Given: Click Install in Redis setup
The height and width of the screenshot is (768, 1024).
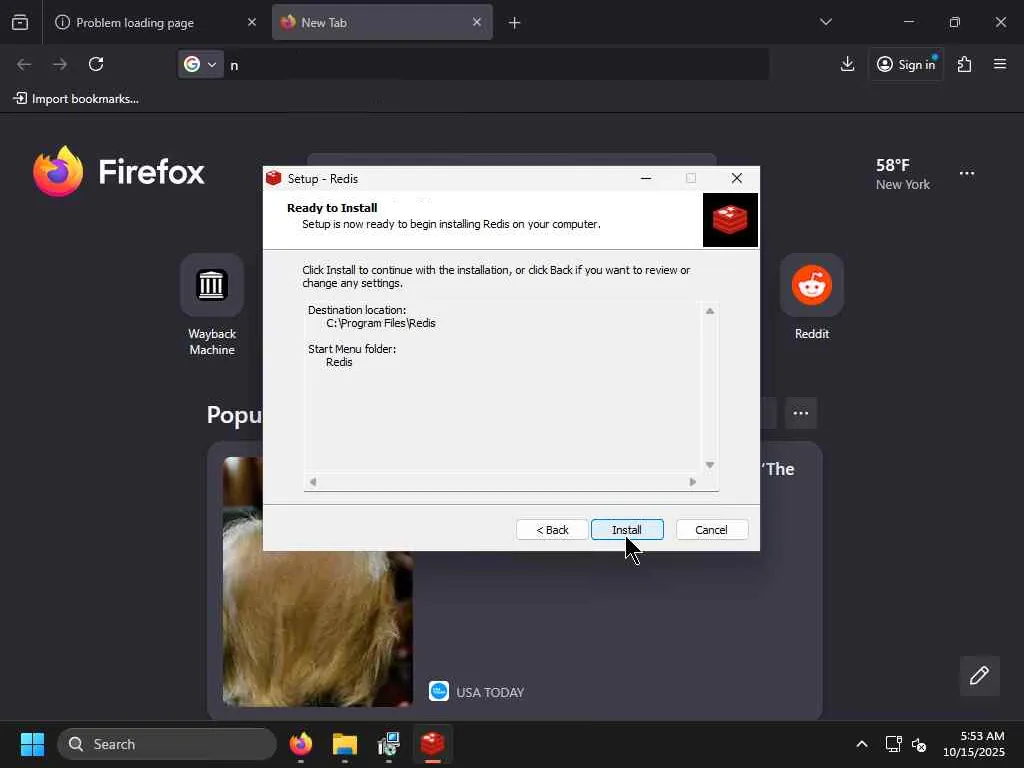Looking at the screenshot, I should [x=627, y=530].
